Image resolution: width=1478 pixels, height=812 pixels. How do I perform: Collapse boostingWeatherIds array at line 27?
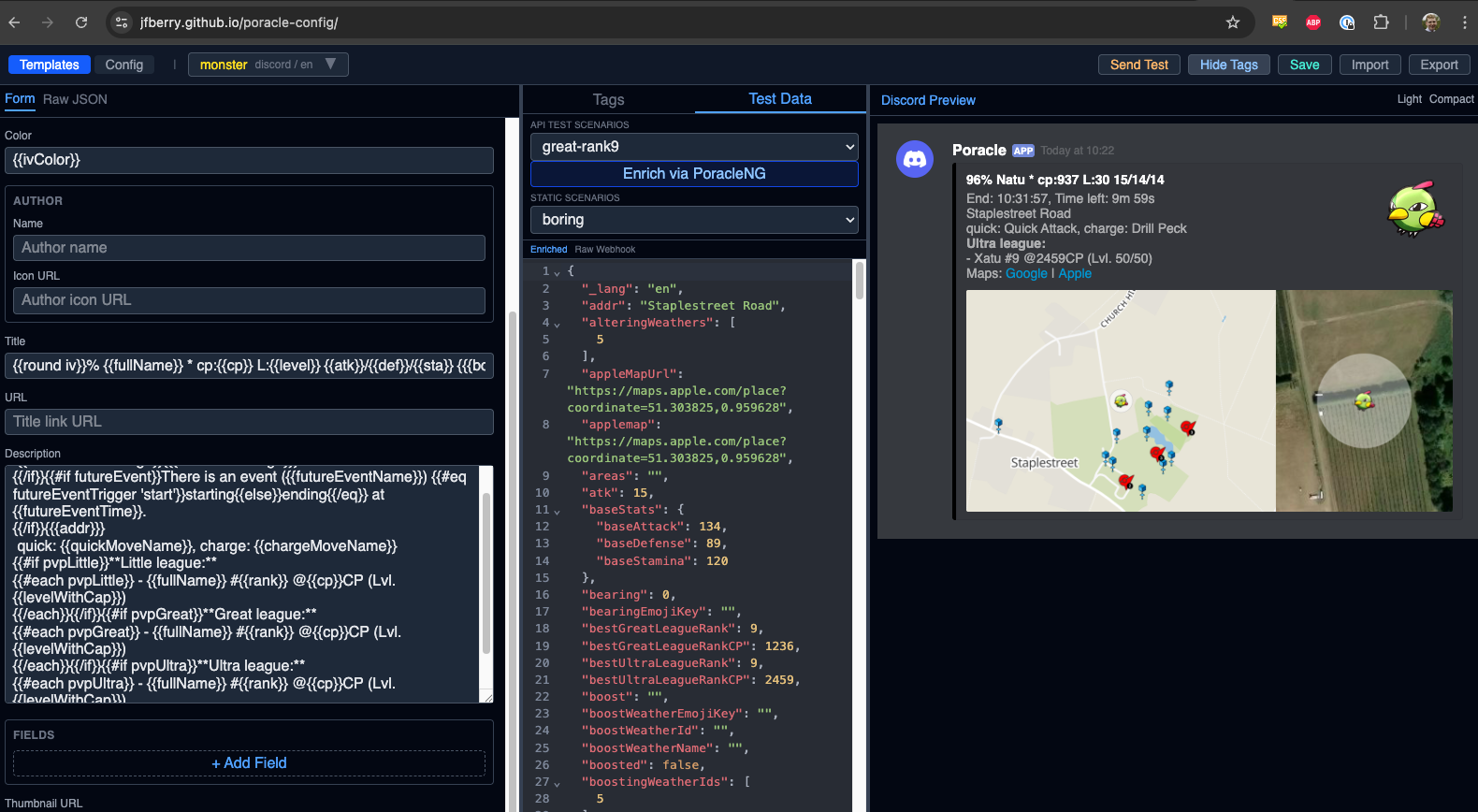557,783
